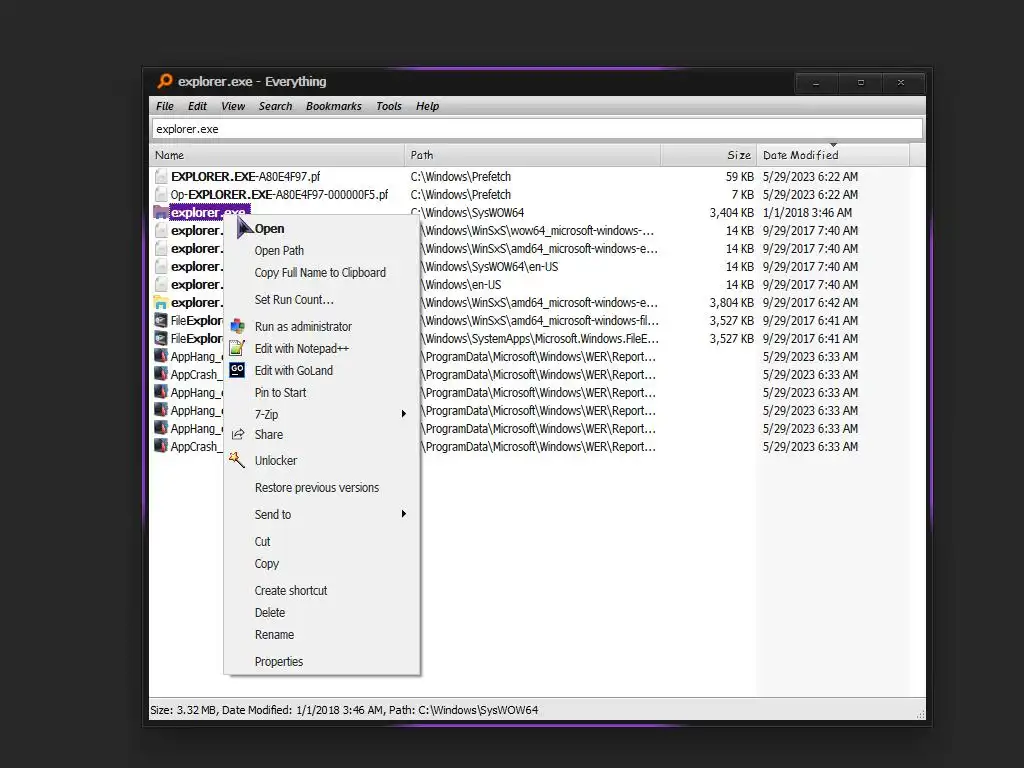Click icon of the first AppHang_ row

pyautogui.click(x=161, y=356)
